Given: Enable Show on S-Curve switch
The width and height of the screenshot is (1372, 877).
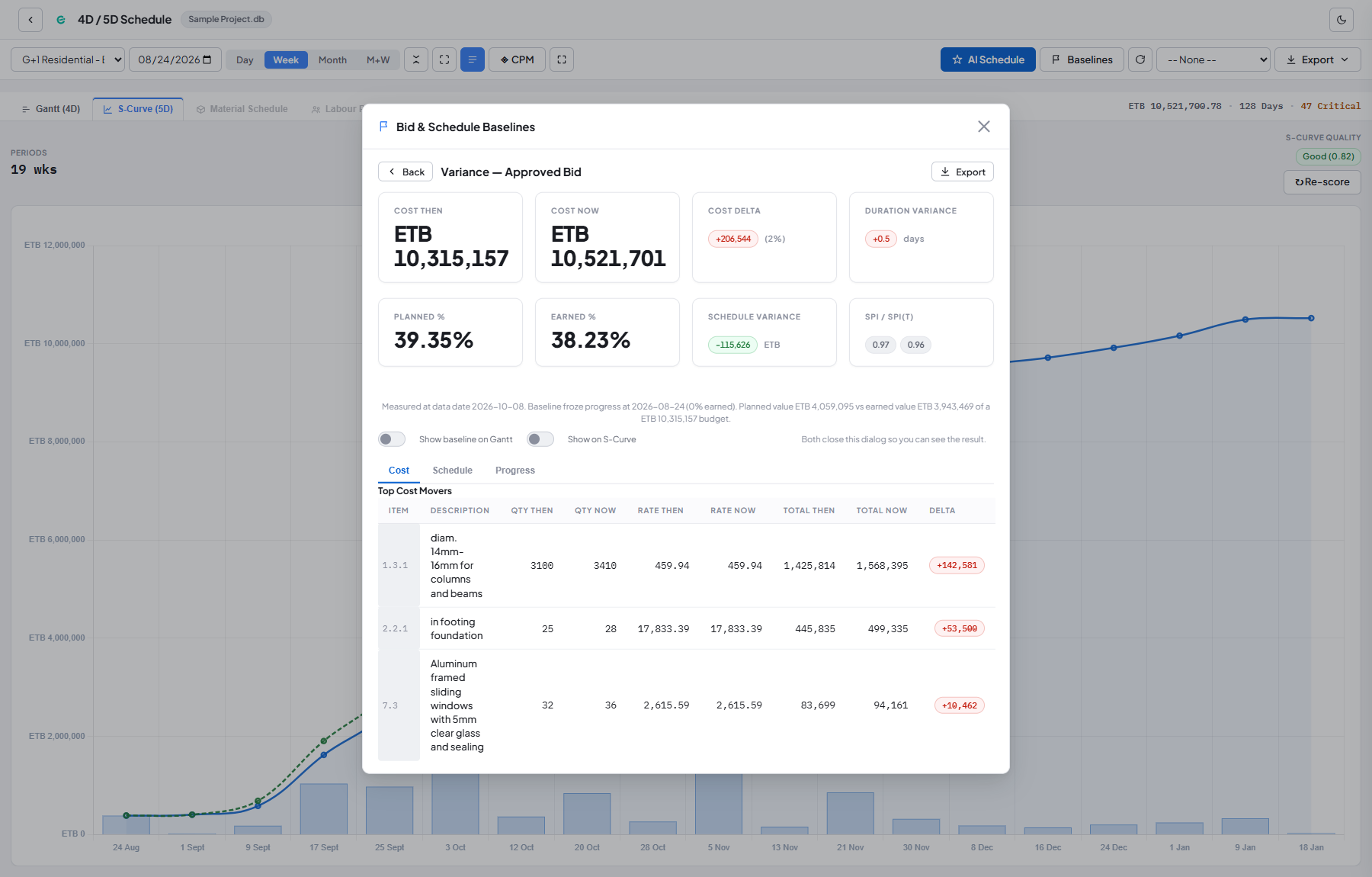Looking at the screenshot, I should 540,439.
